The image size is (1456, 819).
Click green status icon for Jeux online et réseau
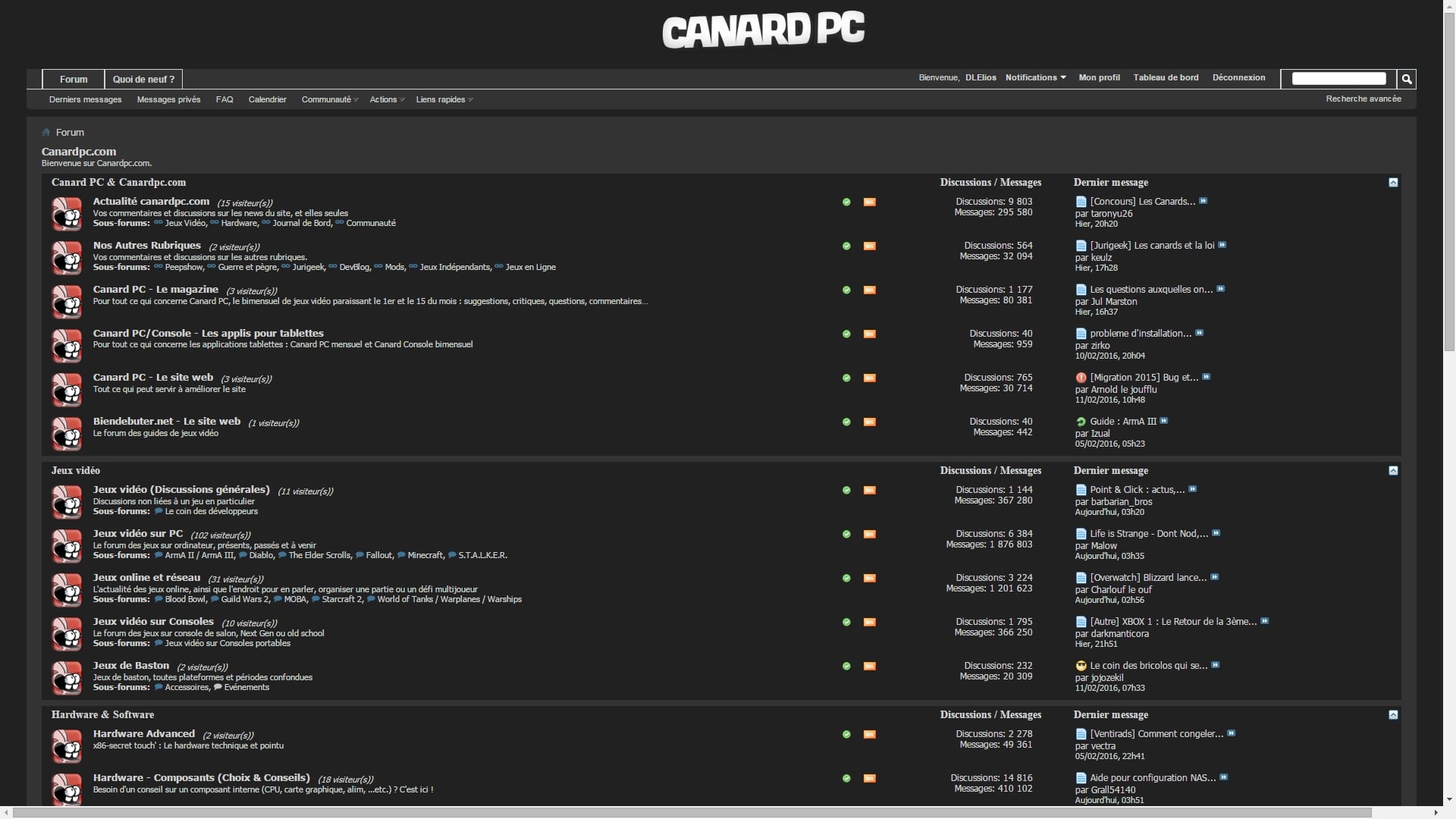pos(846,579)
